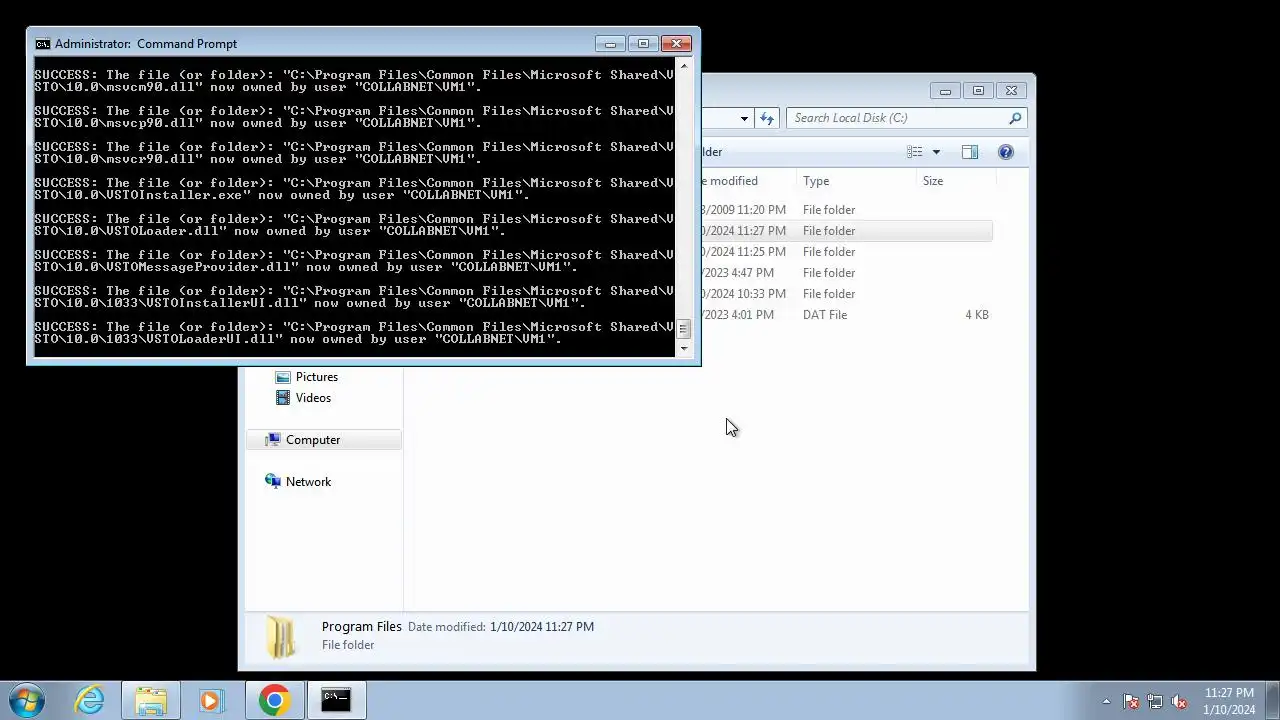Open the Start menu orb
Viewport: 1280px width, 720px height.
(x=27, y=700)
